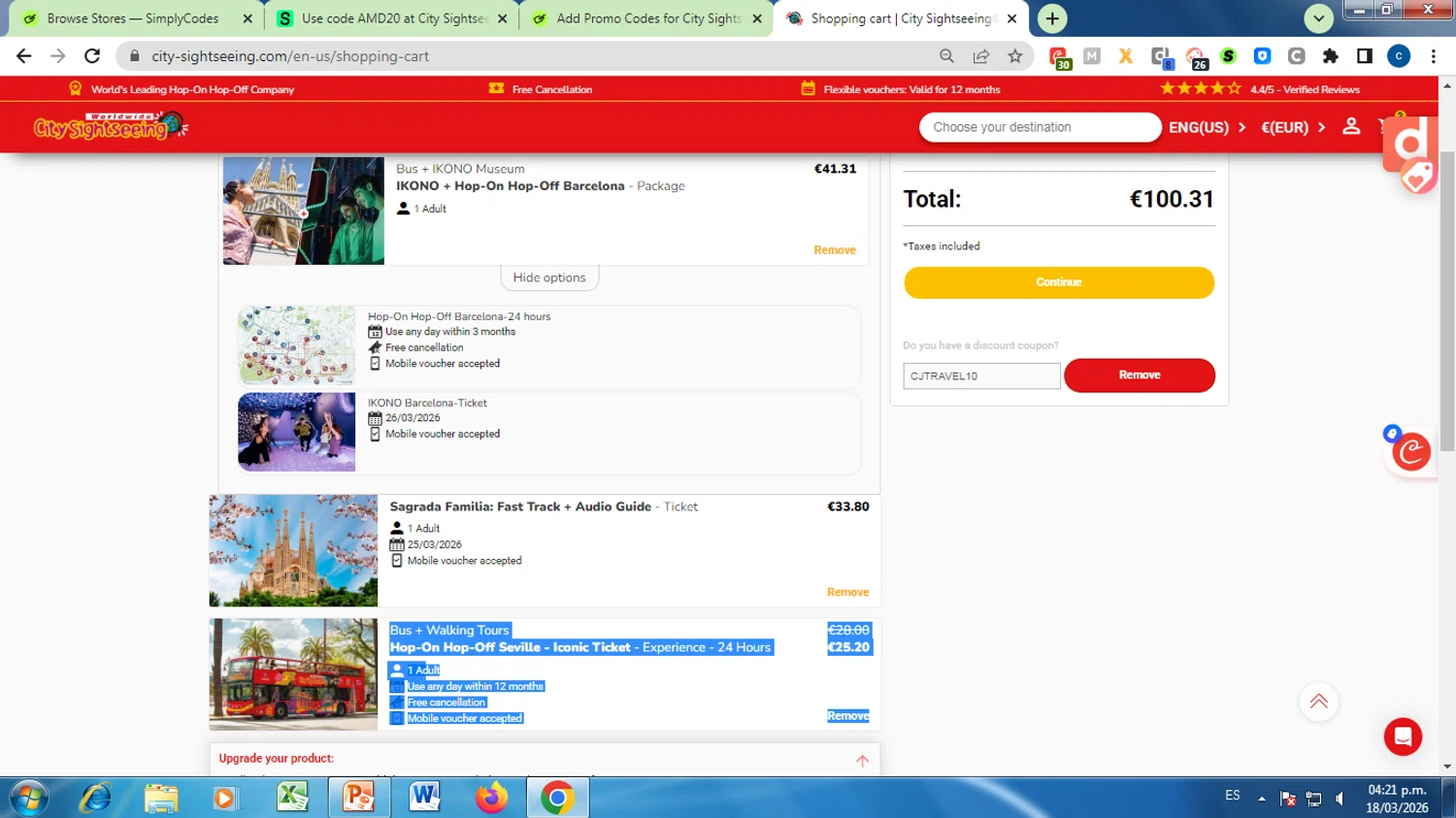The width and height of the screenshot is (1456, 818).
Task: Open the gray C extension
Action: point(1297,56)
